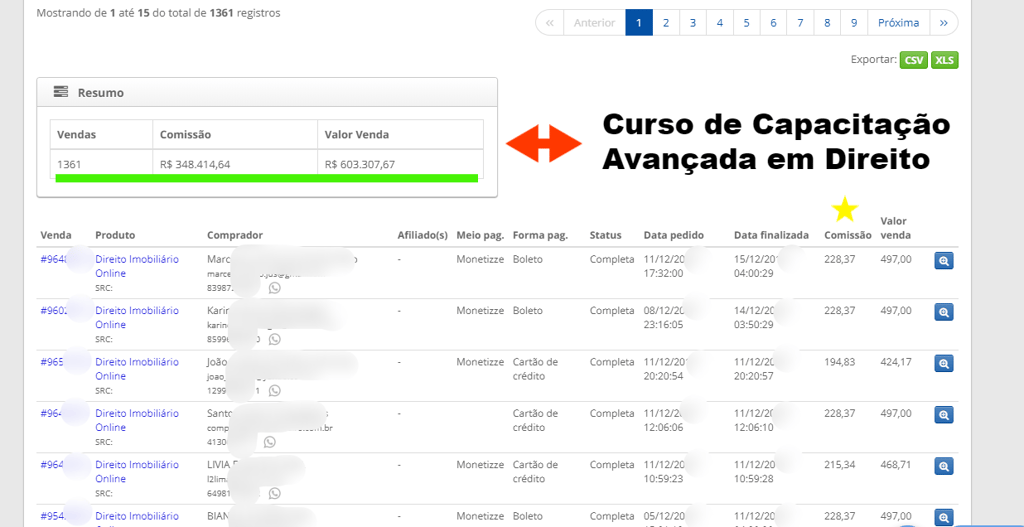
Task: Select sale value 468,71
Action: (895, 464)
